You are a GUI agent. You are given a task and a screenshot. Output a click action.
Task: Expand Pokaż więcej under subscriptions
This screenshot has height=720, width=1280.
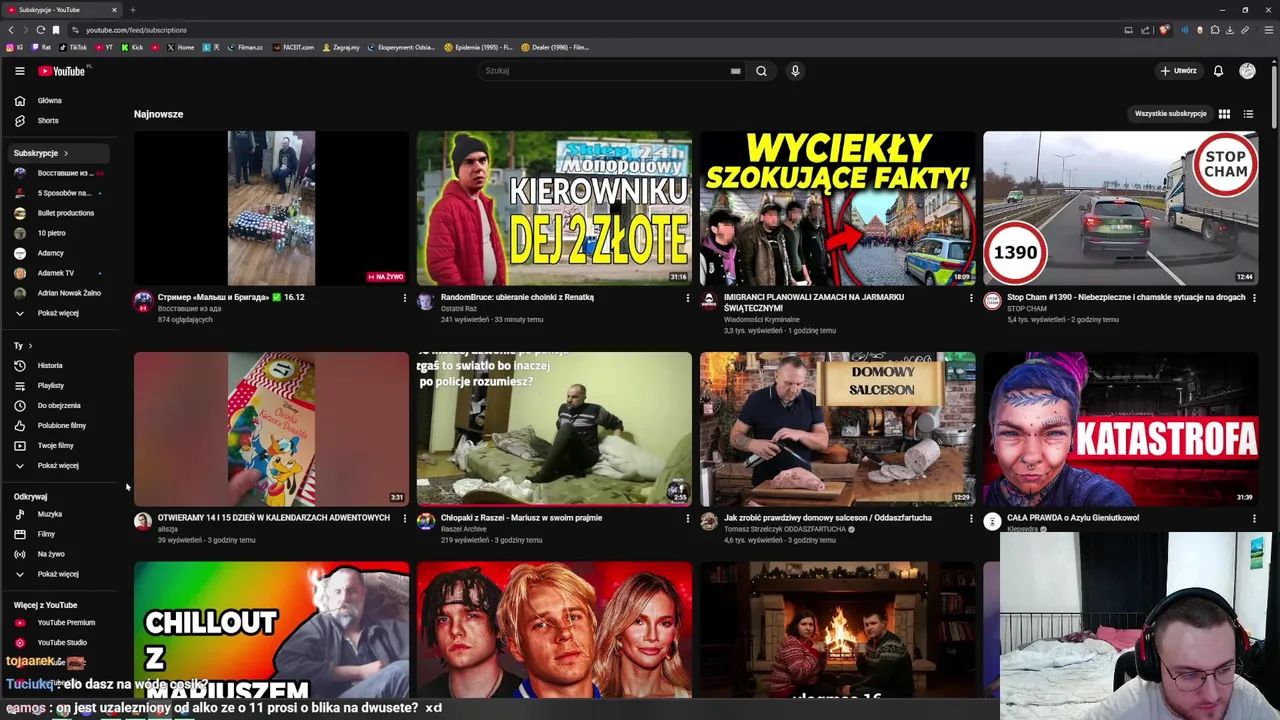coord(57,313)
